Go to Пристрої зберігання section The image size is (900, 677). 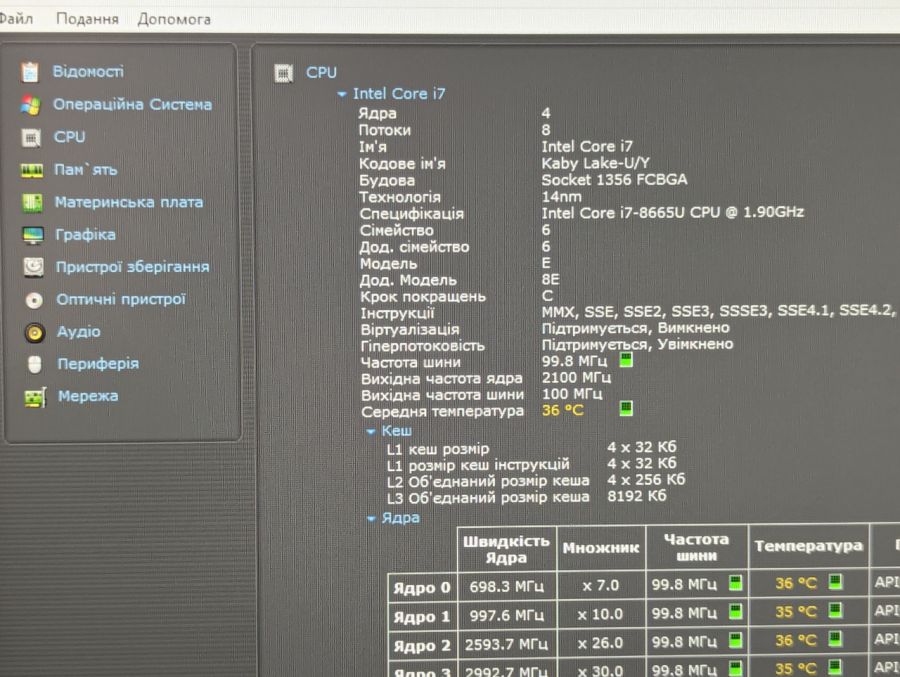click(133, 267)
